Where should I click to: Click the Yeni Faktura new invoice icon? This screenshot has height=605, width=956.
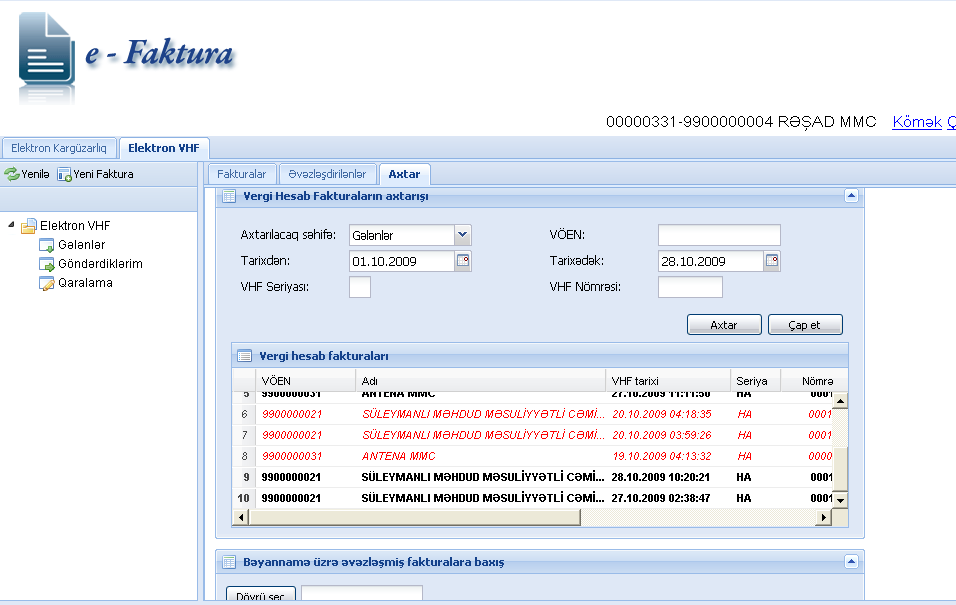[x=64, y=174]
